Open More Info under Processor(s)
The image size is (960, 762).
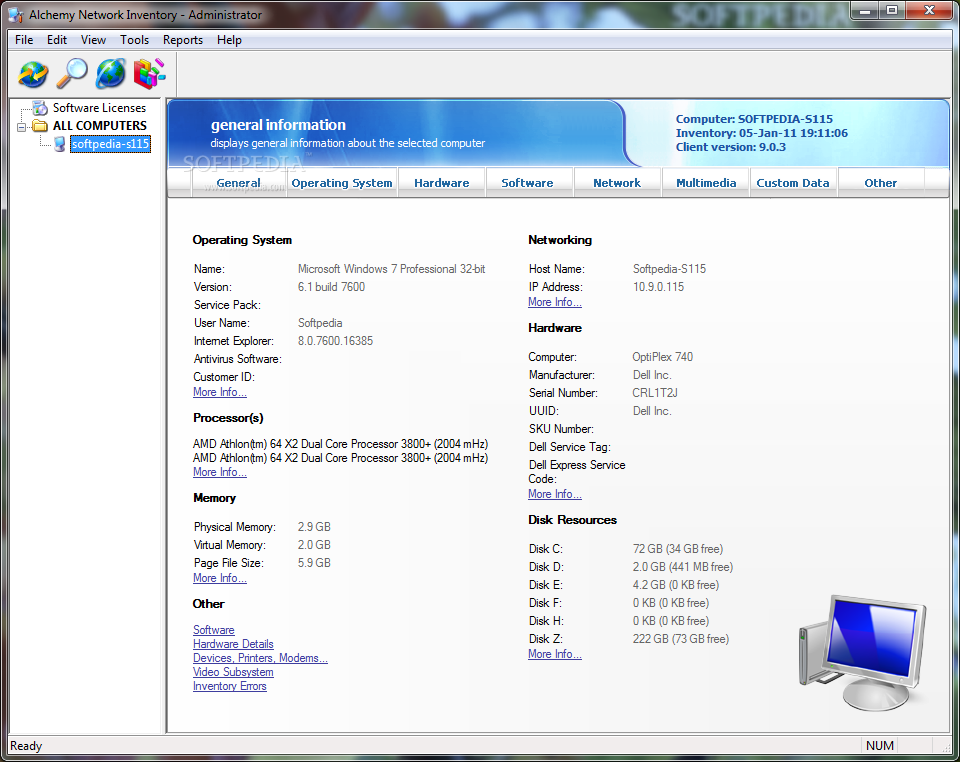[220, 473]
